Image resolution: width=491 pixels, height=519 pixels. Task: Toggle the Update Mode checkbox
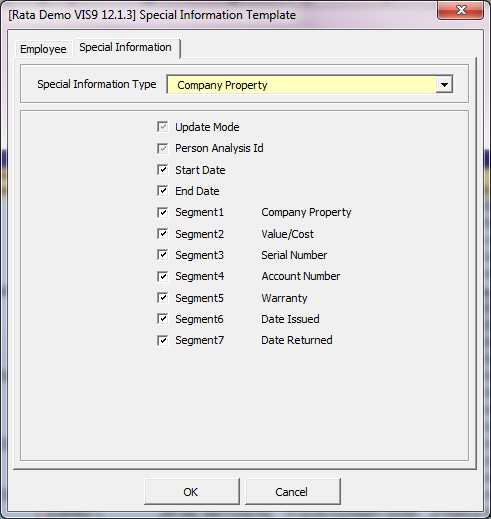[x=162, y=127]
